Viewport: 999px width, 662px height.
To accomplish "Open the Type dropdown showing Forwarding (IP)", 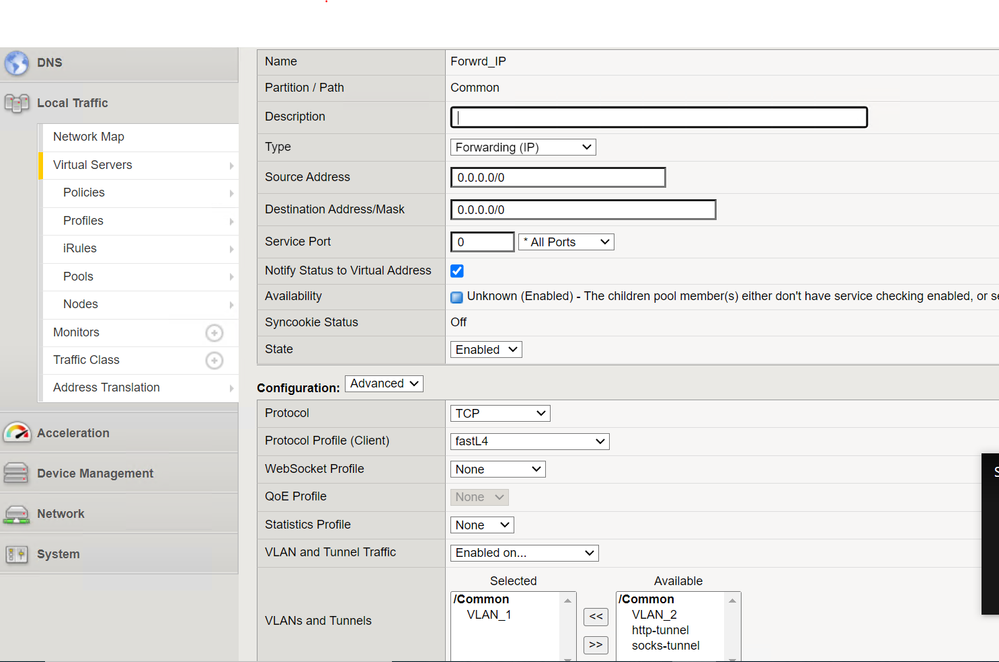I will click(523, 147).
